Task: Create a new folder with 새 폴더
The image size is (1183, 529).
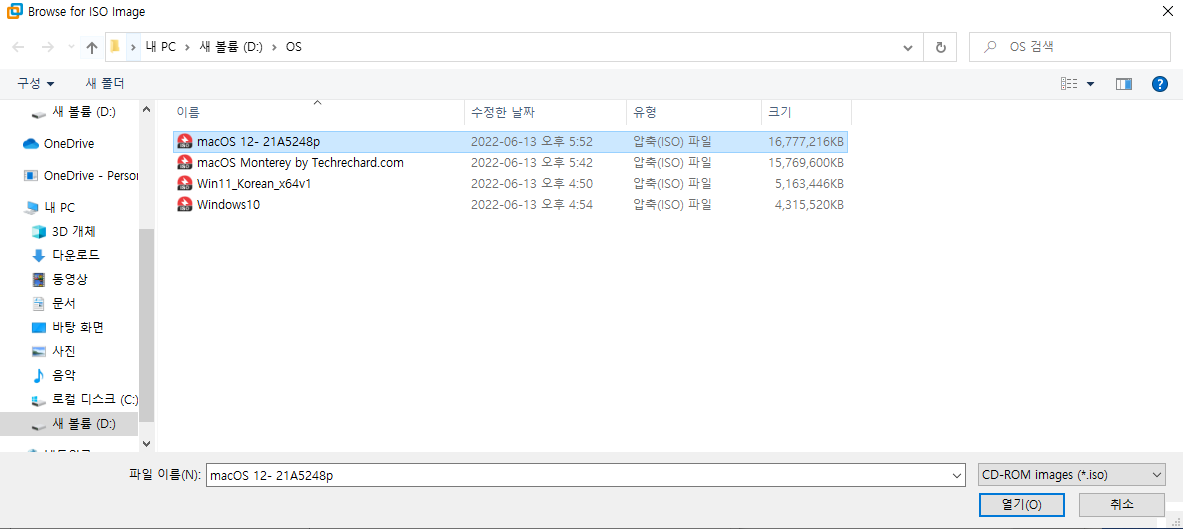Action: (x=105, y=83)
